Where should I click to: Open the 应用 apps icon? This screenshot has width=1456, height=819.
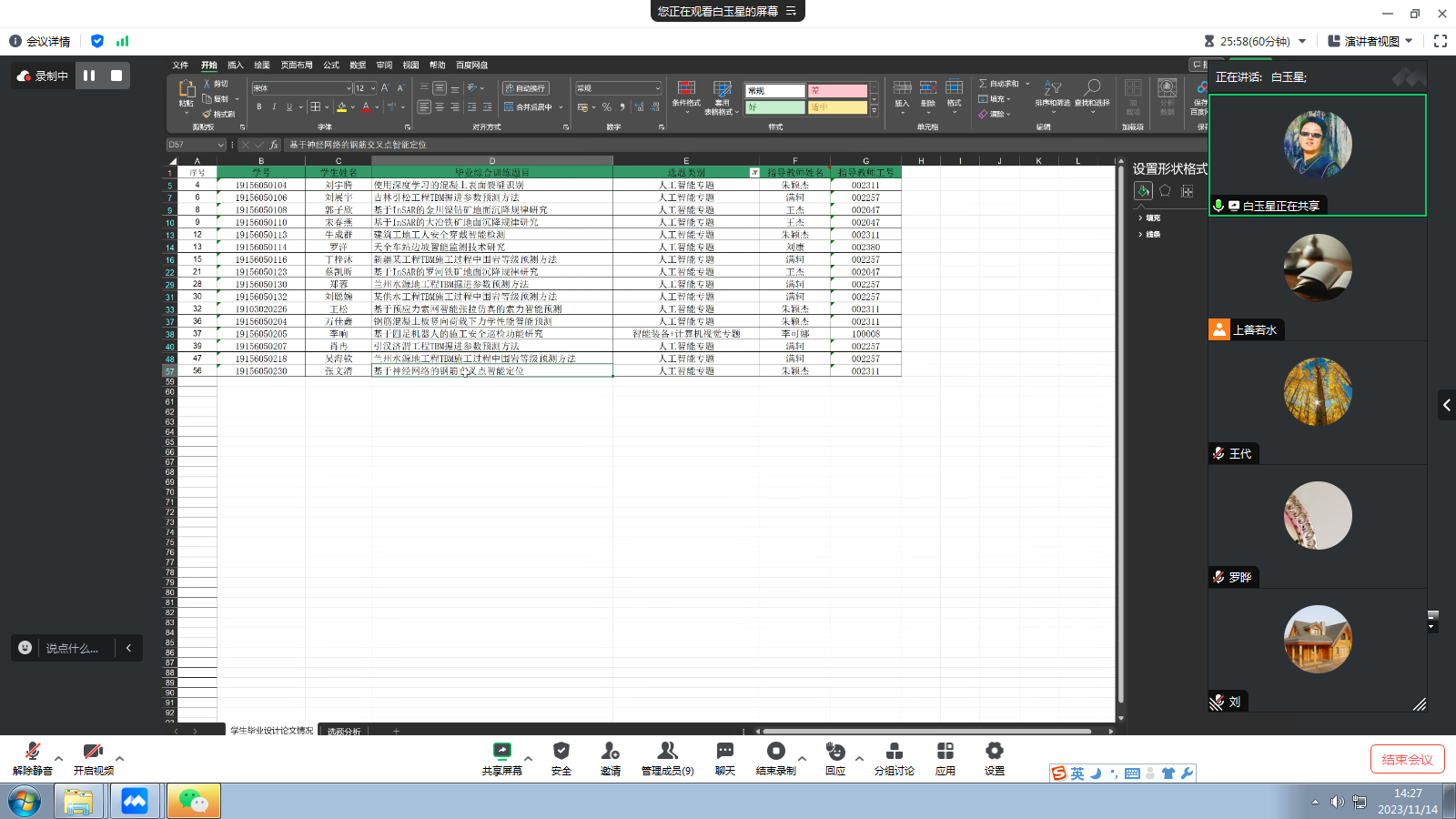(945, 757)
